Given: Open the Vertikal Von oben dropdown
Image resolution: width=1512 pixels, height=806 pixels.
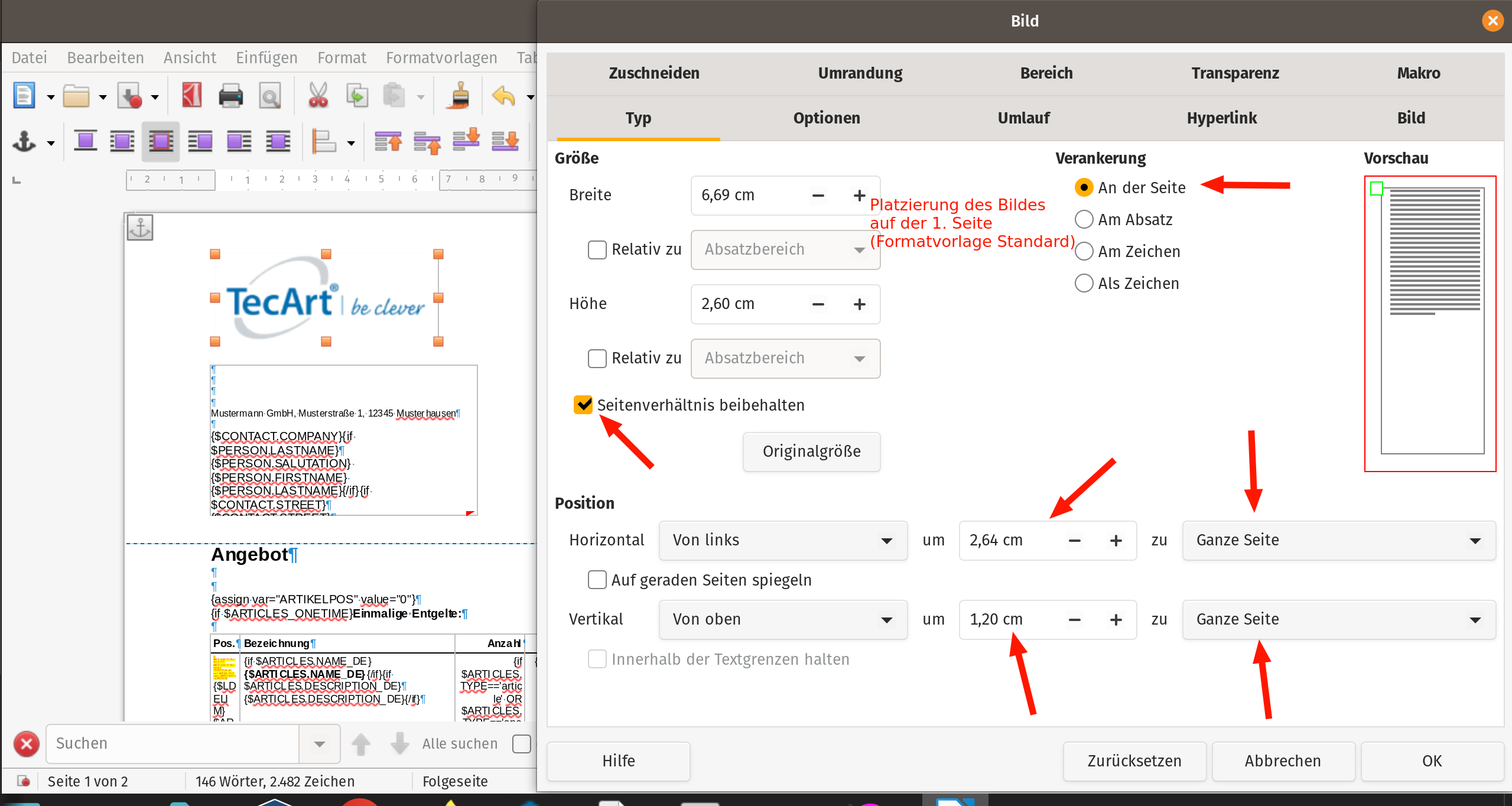Looking at the screenshot, I should point(782,619).
